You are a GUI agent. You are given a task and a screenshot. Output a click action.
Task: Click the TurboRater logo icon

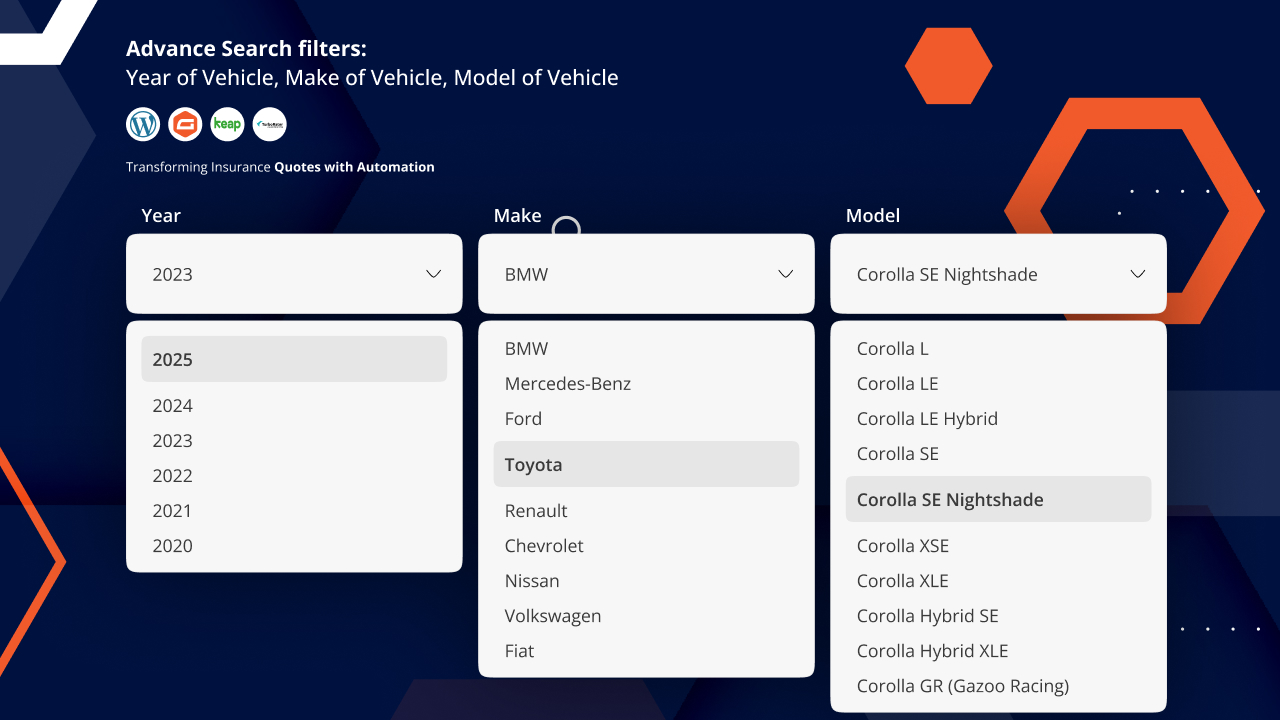[x=270, y=124]
